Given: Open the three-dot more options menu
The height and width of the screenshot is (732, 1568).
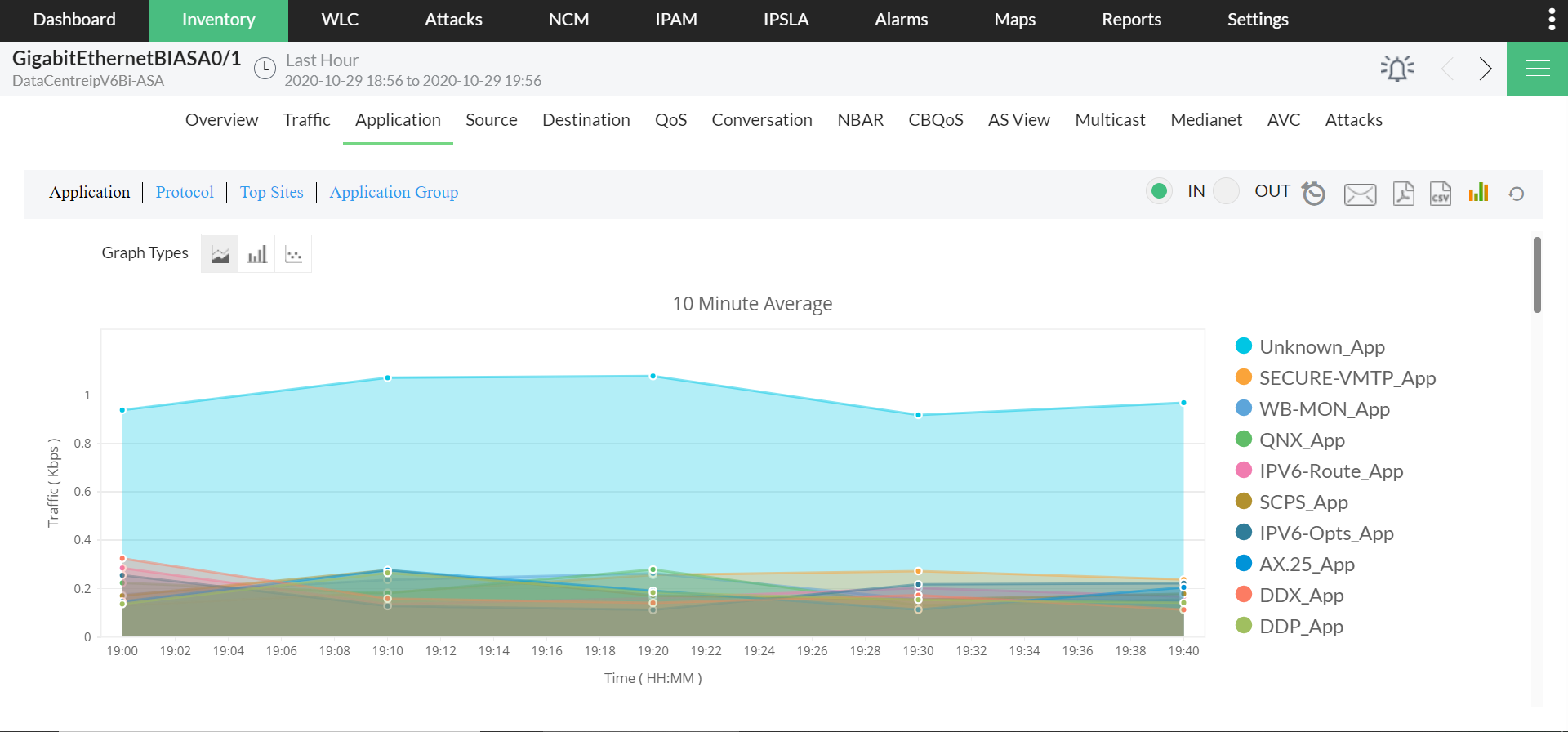Looking at the screenshot, I should (x=1551, y=20).
